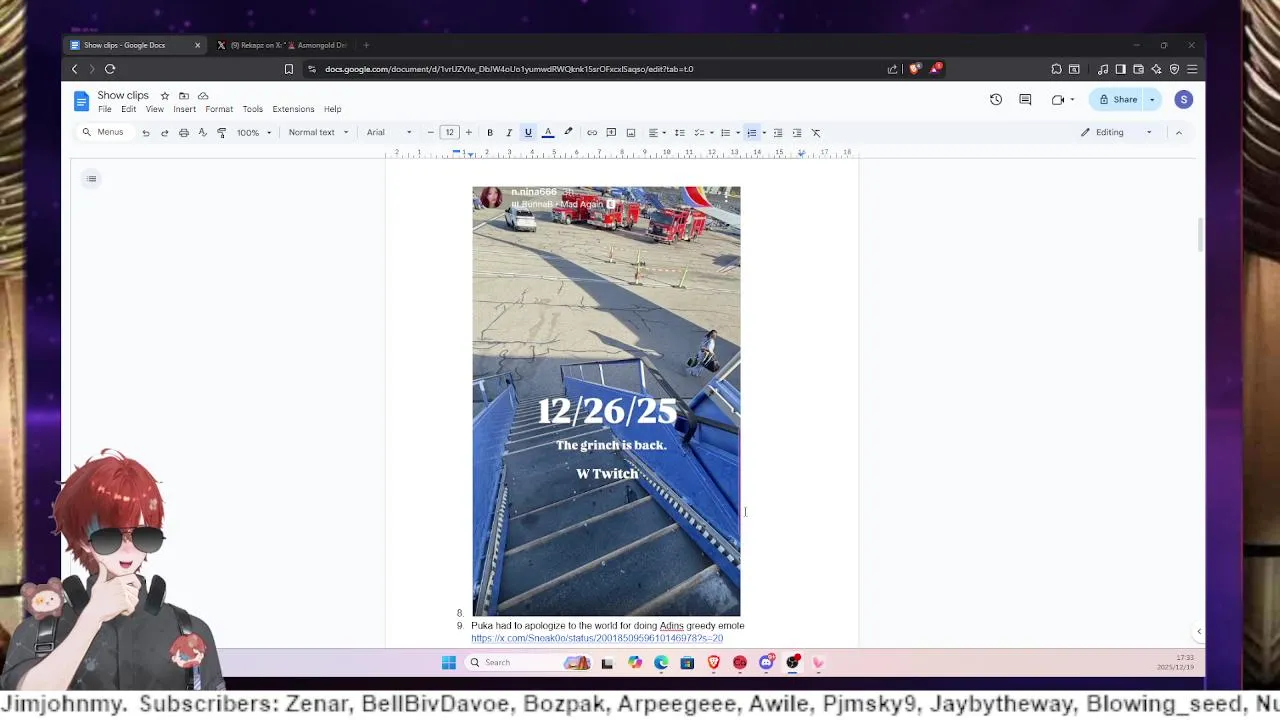Open the text alignment dropdown
Image resolution: width=1280 pixels, height=720 pixels.
656,133
